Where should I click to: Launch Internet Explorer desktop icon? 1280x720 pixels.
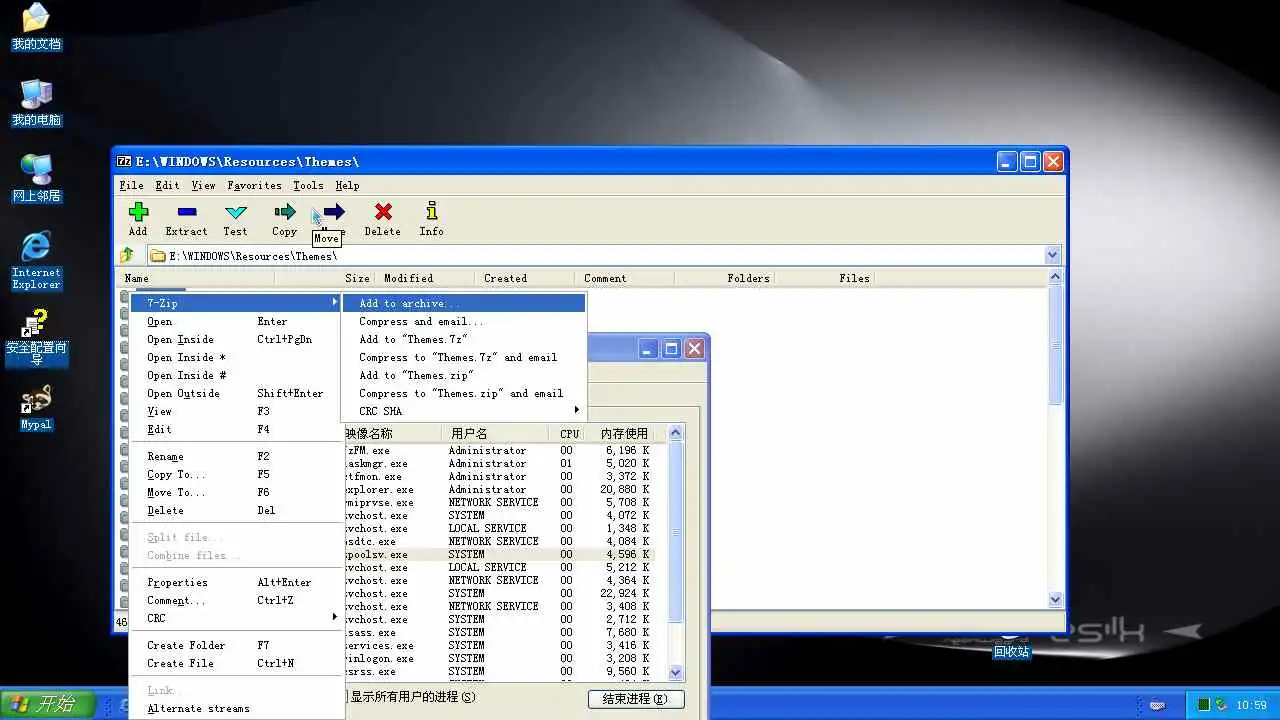click(36, 260)
